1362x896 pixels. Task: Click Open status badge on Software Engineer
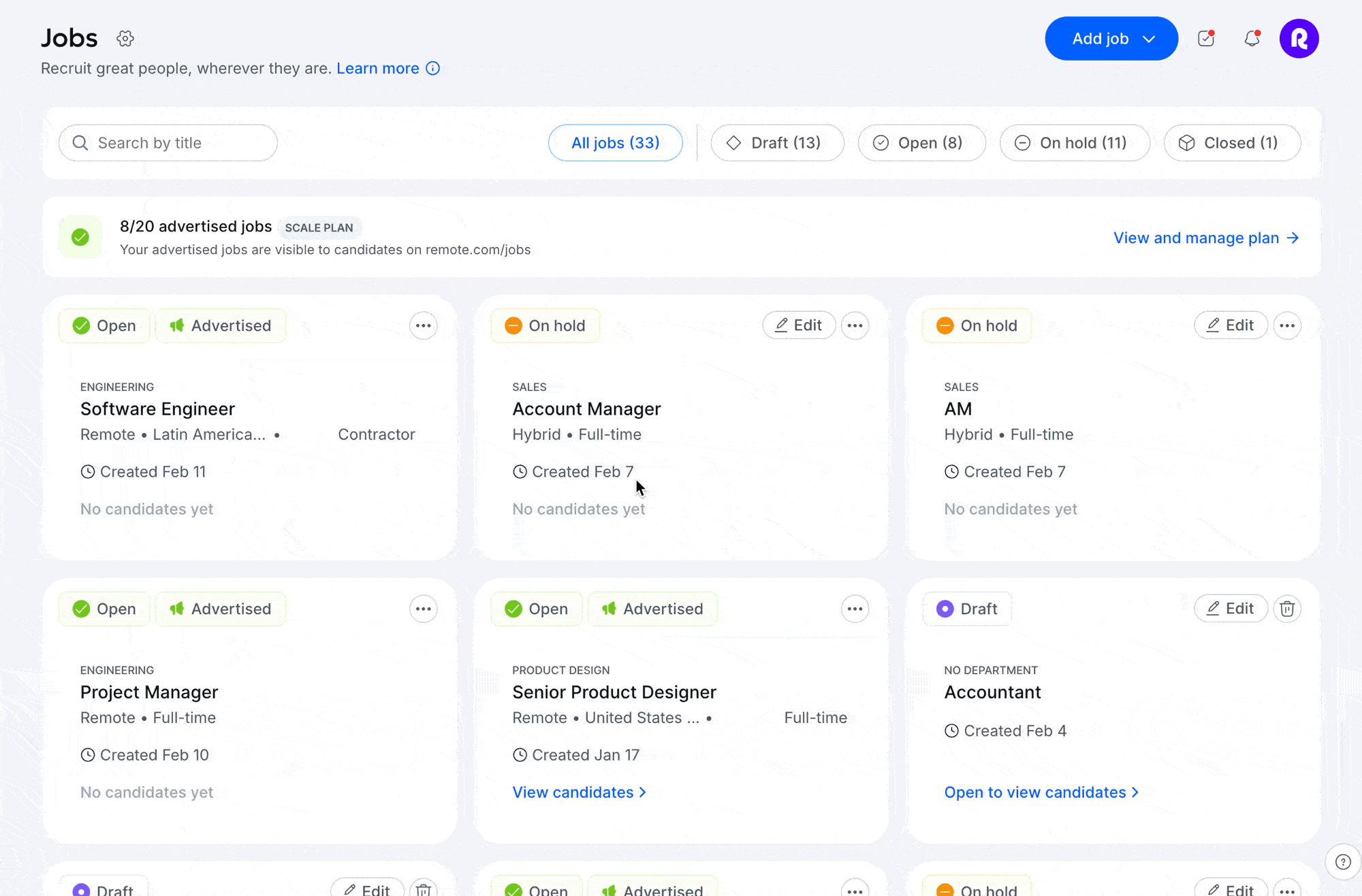coord(104,325)
